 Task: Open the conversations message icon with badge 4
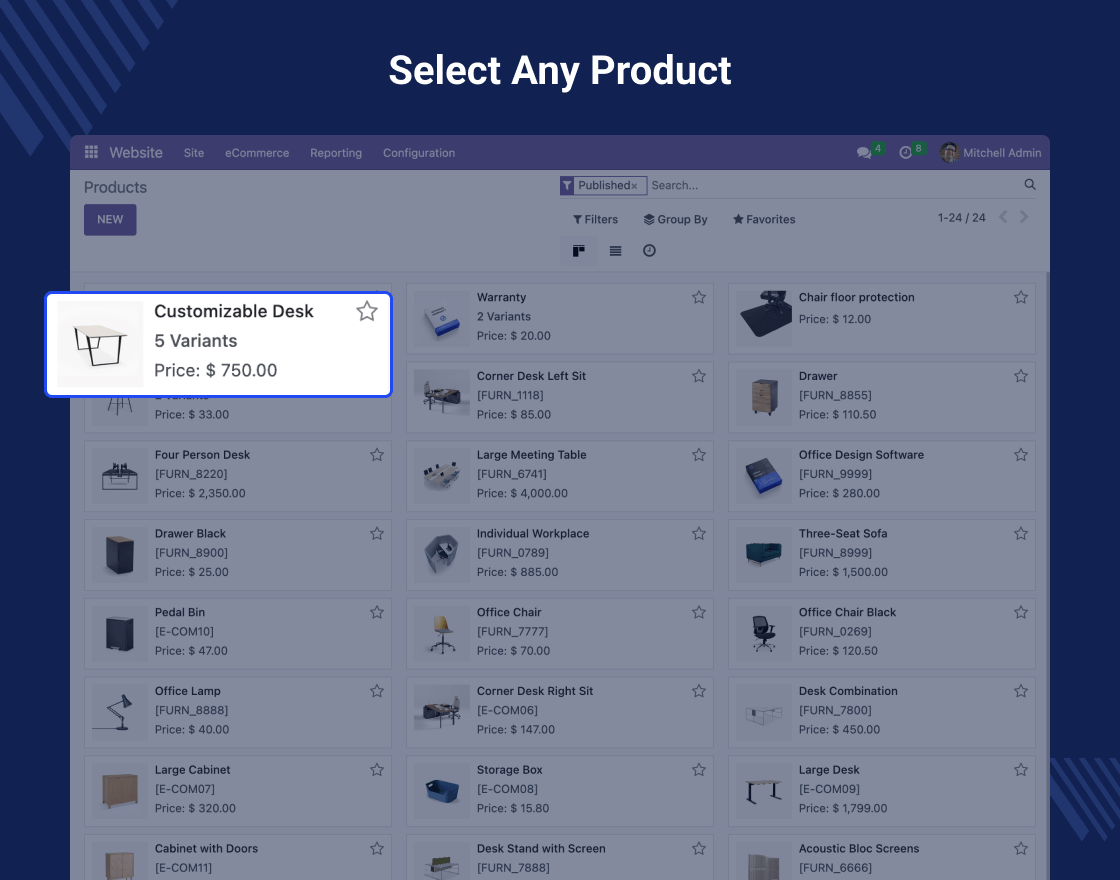click(x=864, y=153)
